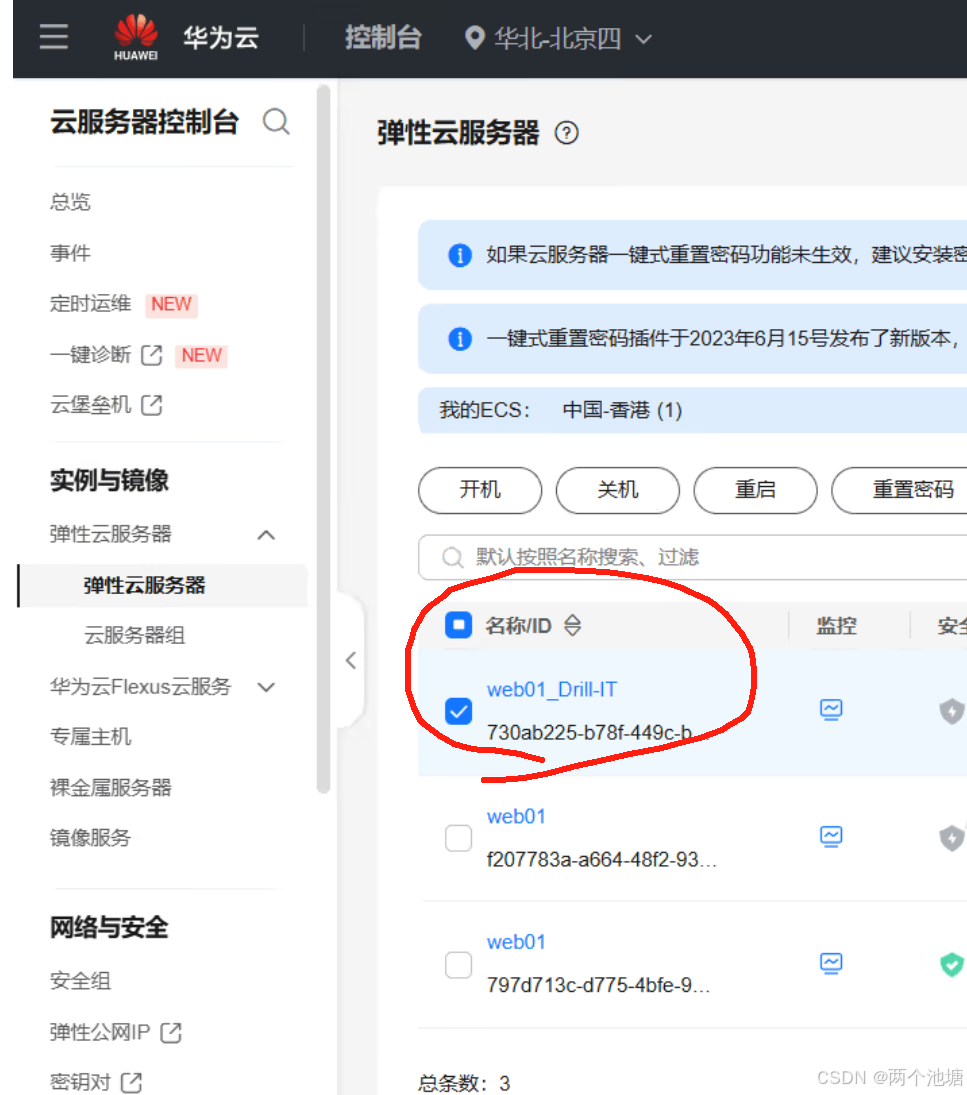Click the 重启 button
Image resolution: width=967 pixels, height=1095 pixels.
tap(755, 490)
